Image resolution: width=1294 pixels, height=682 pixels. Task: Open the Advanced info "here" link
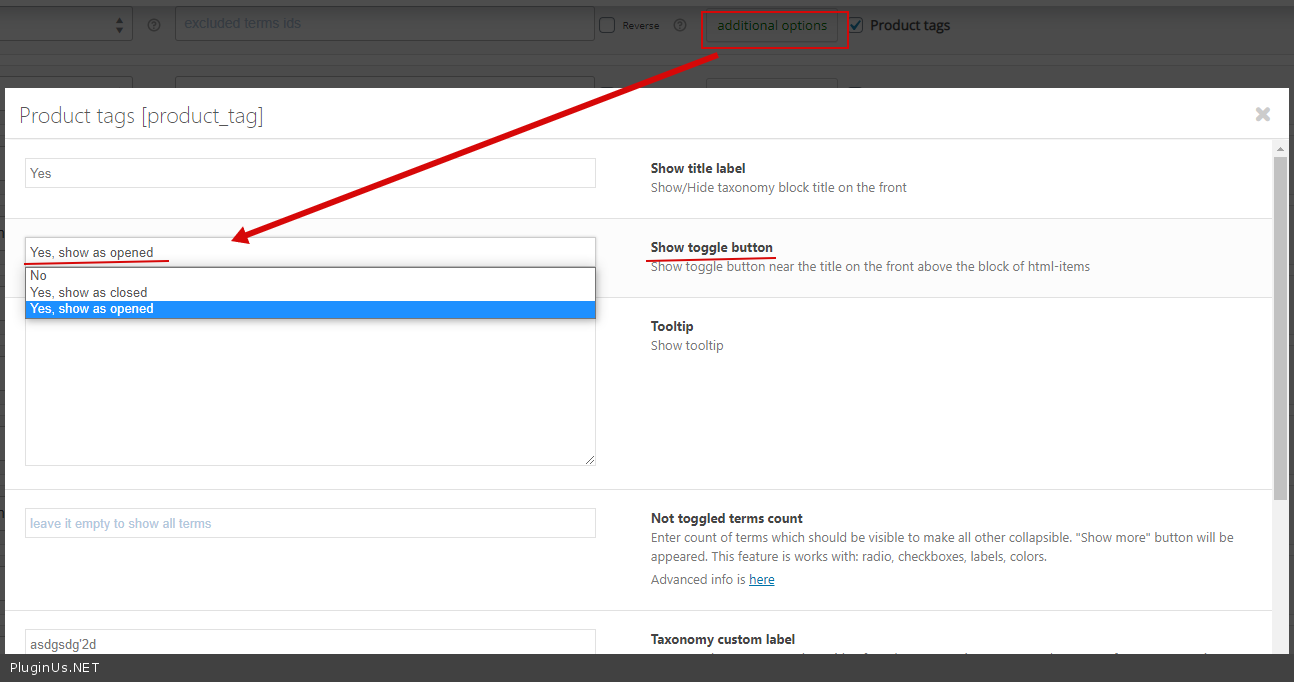pos(761,580)
